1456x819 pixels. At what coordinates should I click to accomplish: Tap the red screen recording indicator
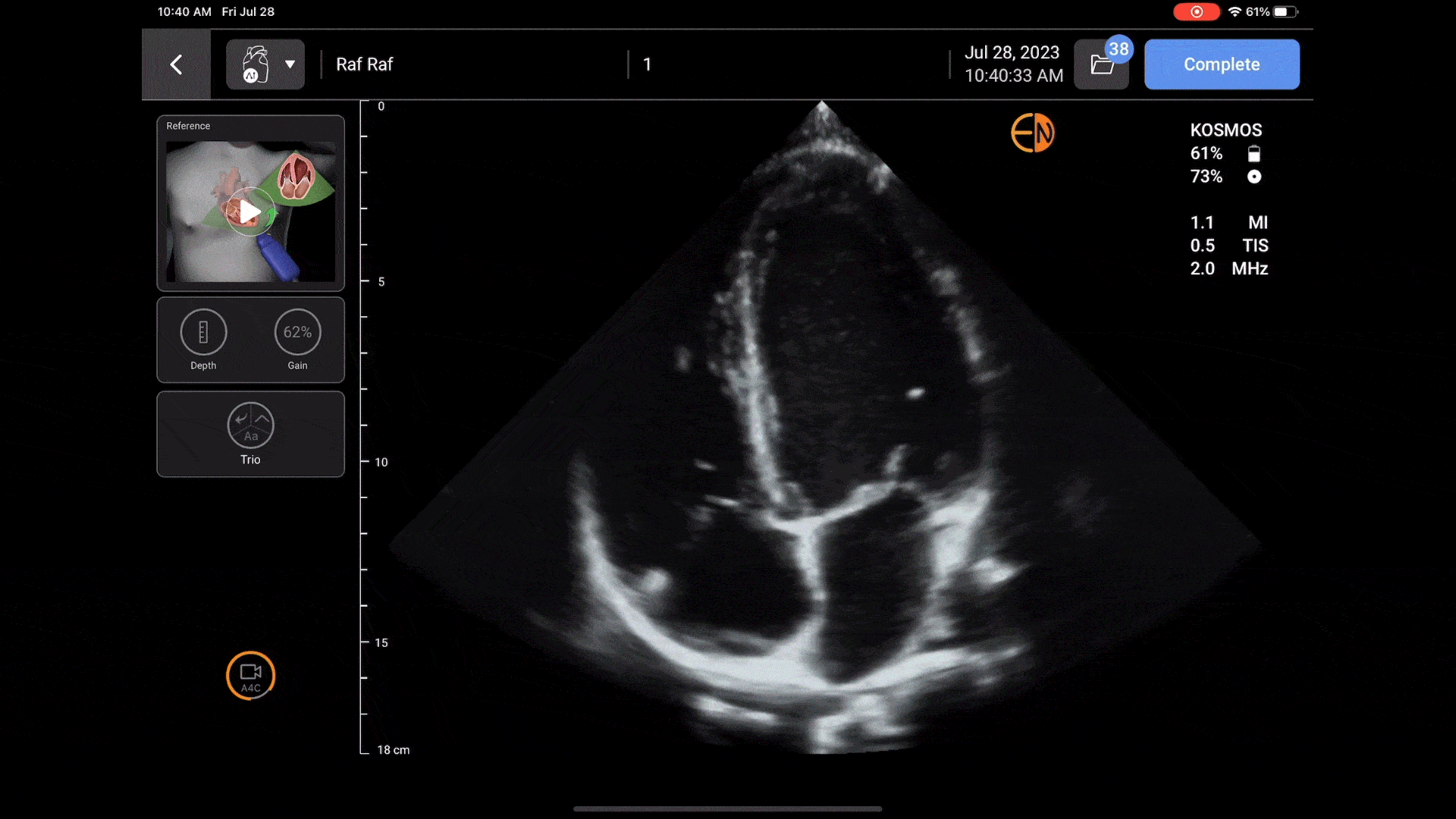pos(1196,11)
